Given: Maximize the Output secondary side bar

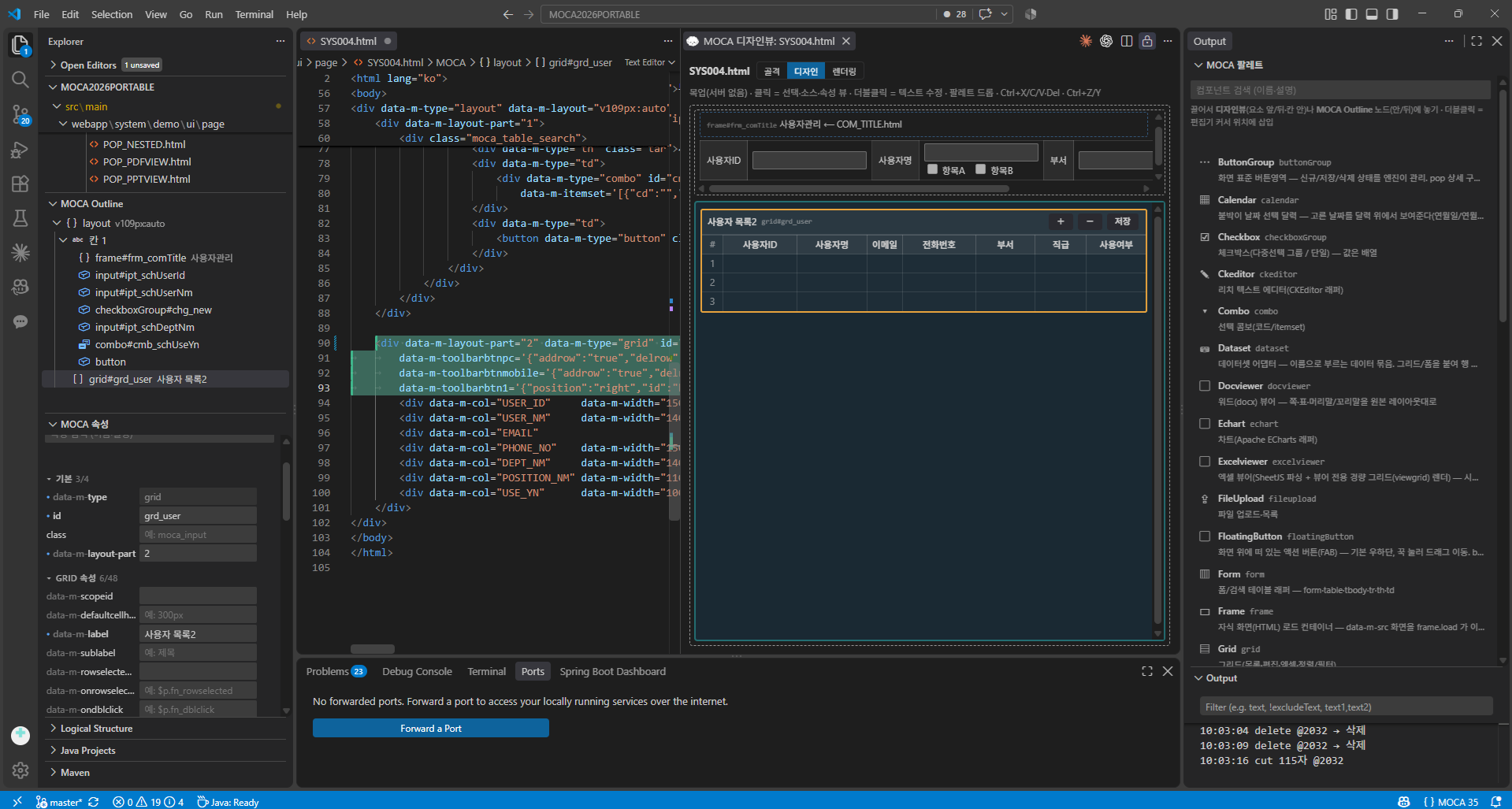Looking at the screenshot, I should [x=1477, y=41].
